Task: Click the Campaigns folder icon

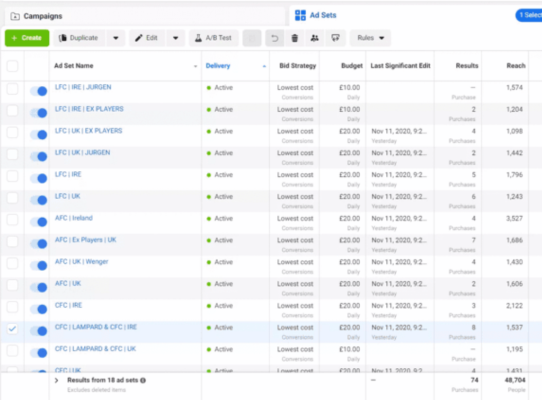Action: click(15, 16)
